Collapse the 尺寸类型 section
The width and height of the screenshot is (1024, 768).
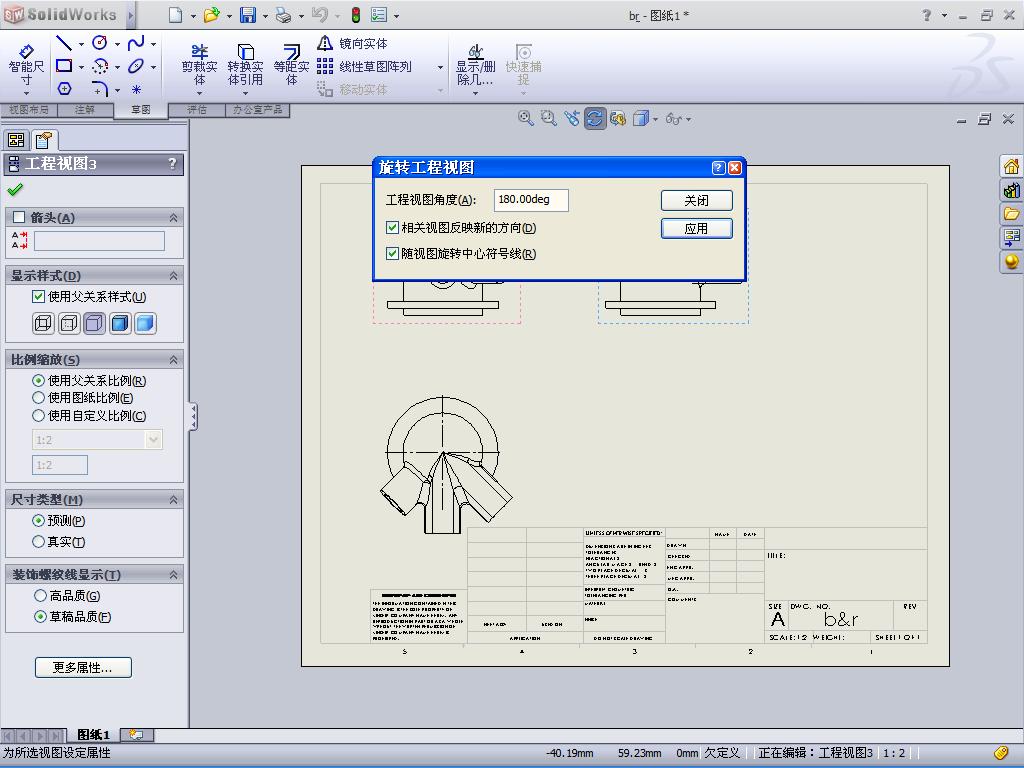173,500
